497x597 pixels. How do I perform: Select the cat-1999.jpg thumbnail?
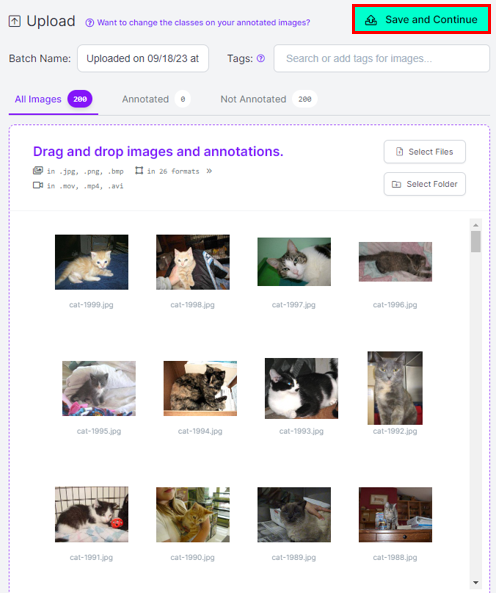[x=91, y=262]
